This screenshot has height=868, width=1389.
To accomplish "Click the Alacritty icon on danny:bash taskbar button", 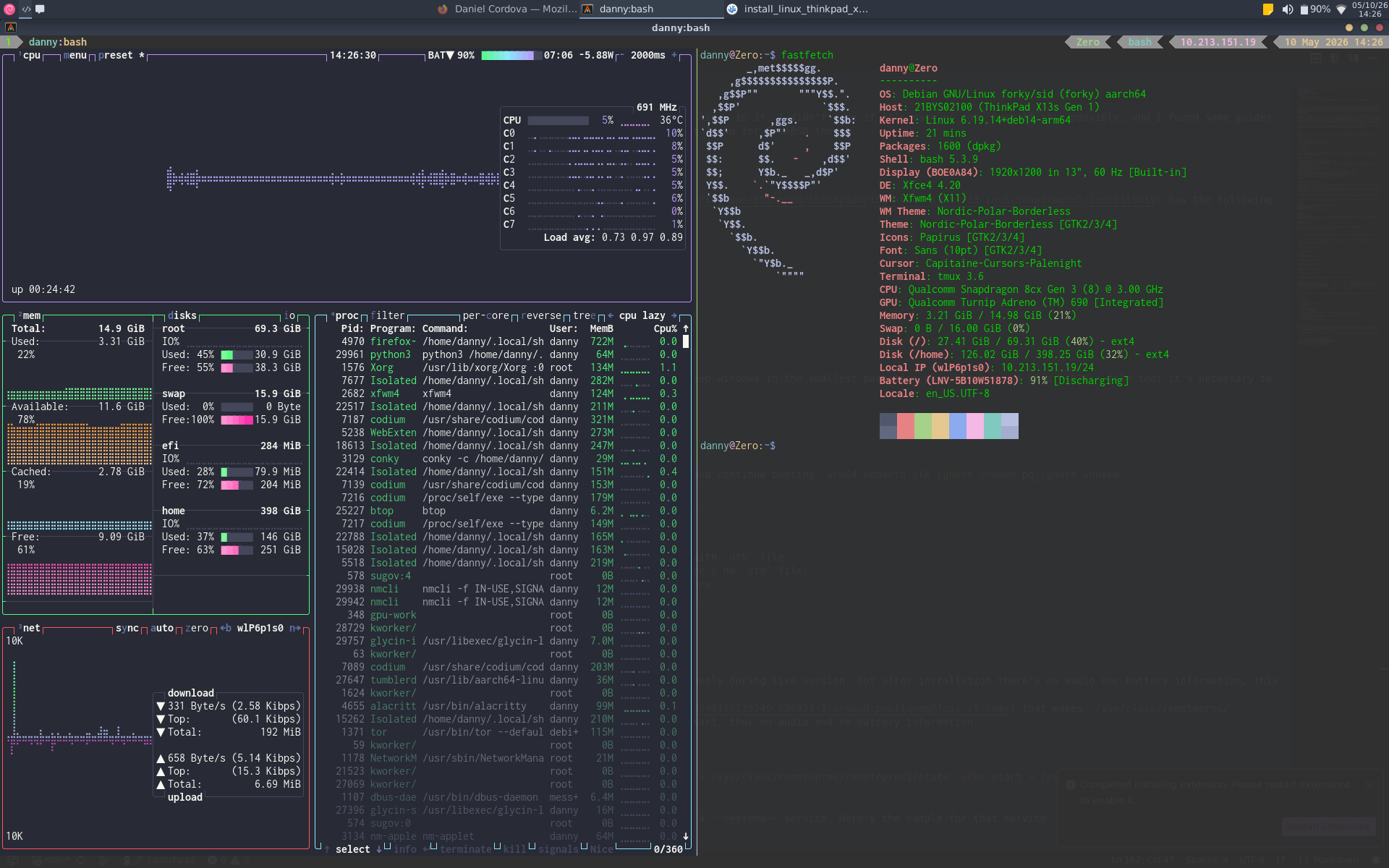I will [587, 9].
